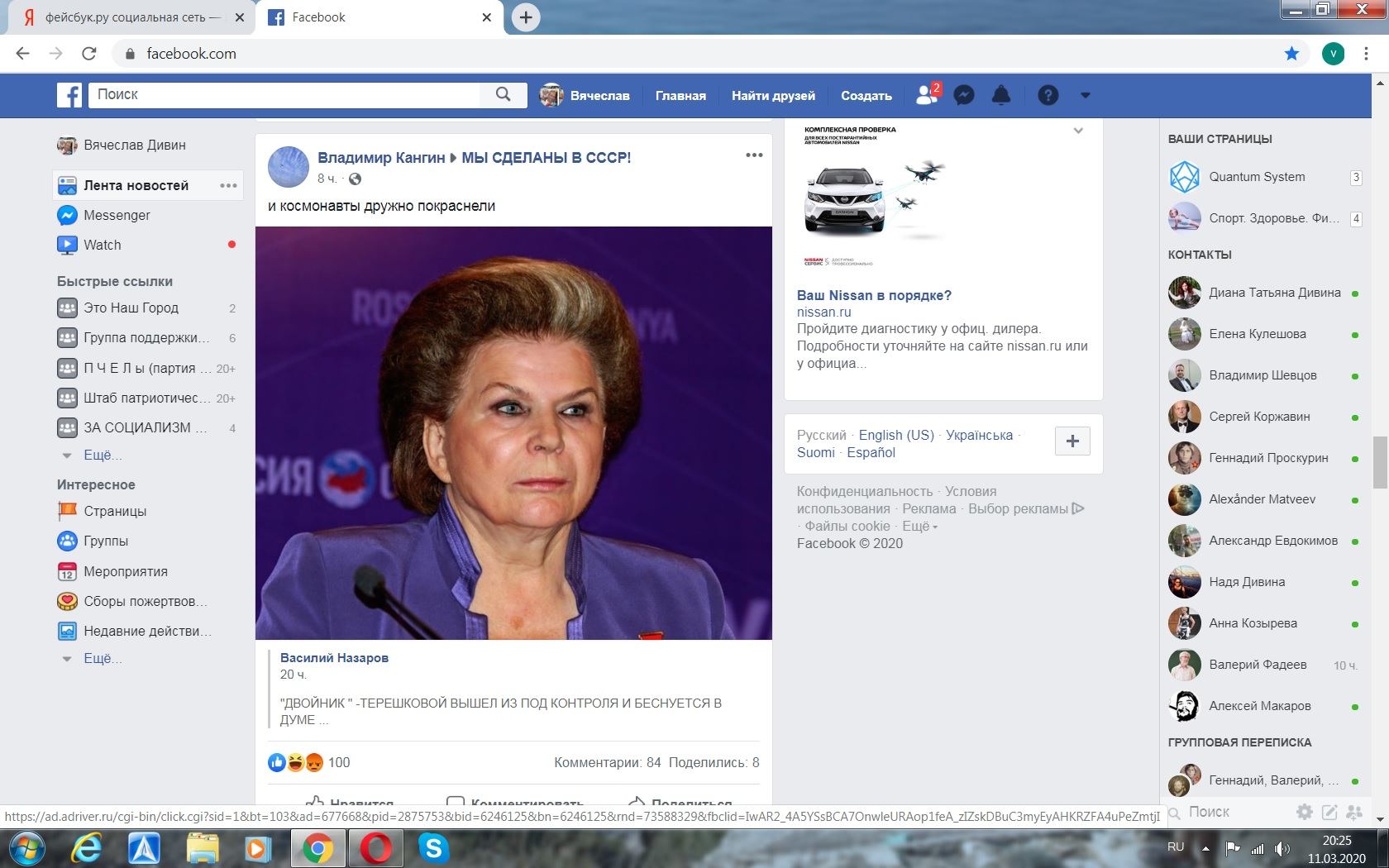The height and width of the screenshot is (868, 1389).
Task: Add language with plus button
Action: click(1072, 441)
